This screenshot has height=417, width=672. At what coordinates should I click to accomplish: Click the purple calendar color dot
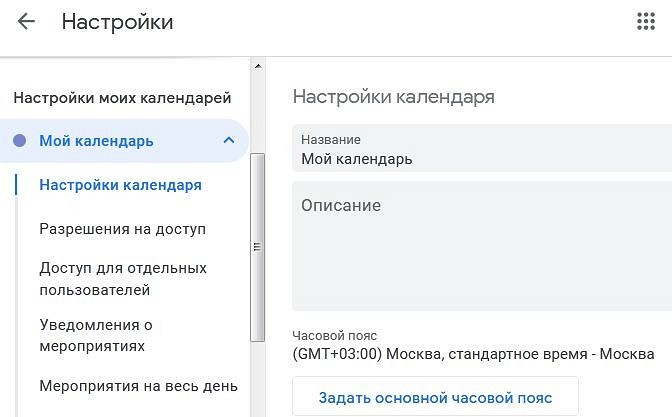point(19,141)
